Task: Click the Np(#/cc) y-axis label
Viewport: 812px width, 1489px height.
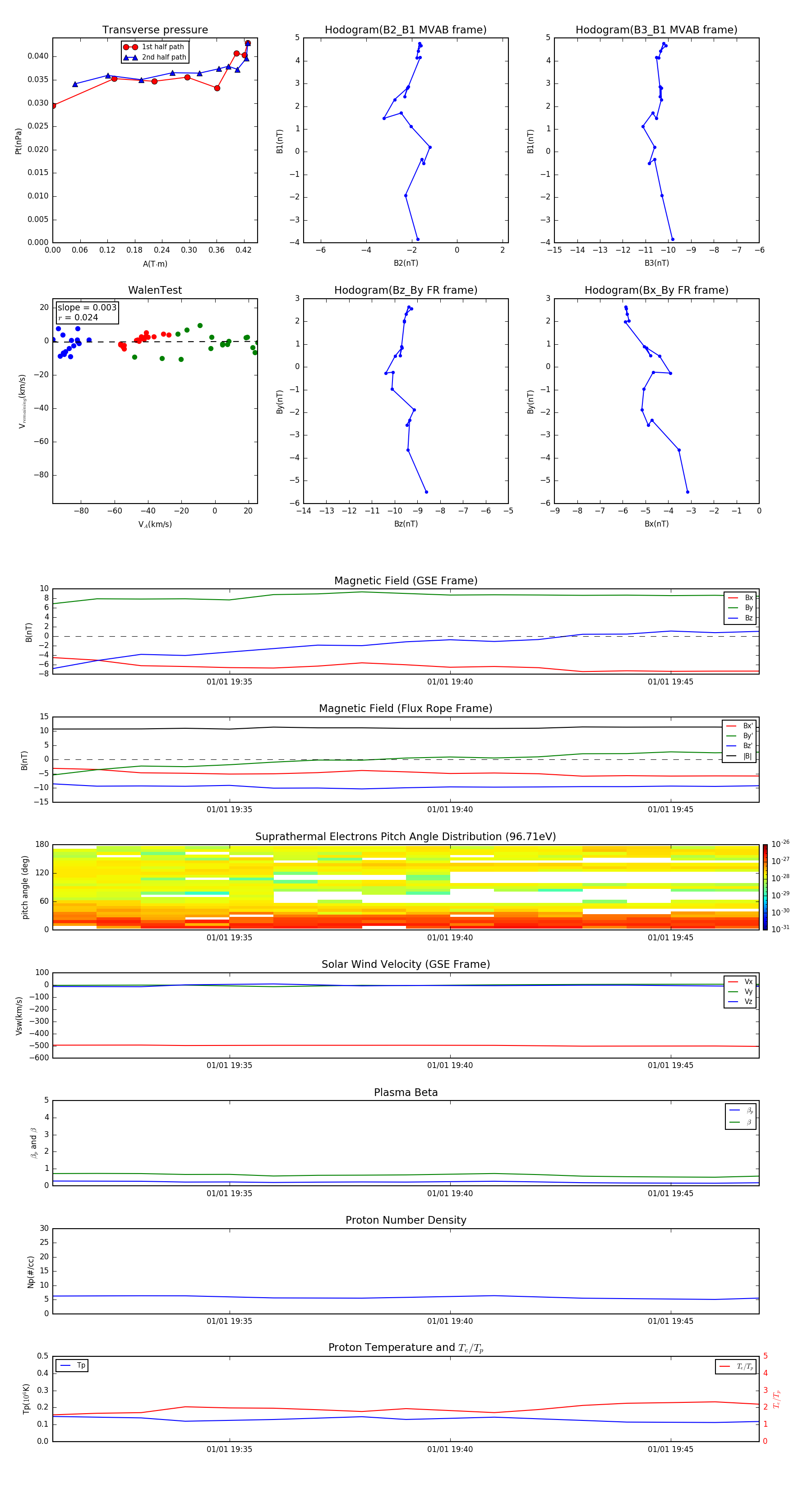Action: click(x=31, y=1272)
